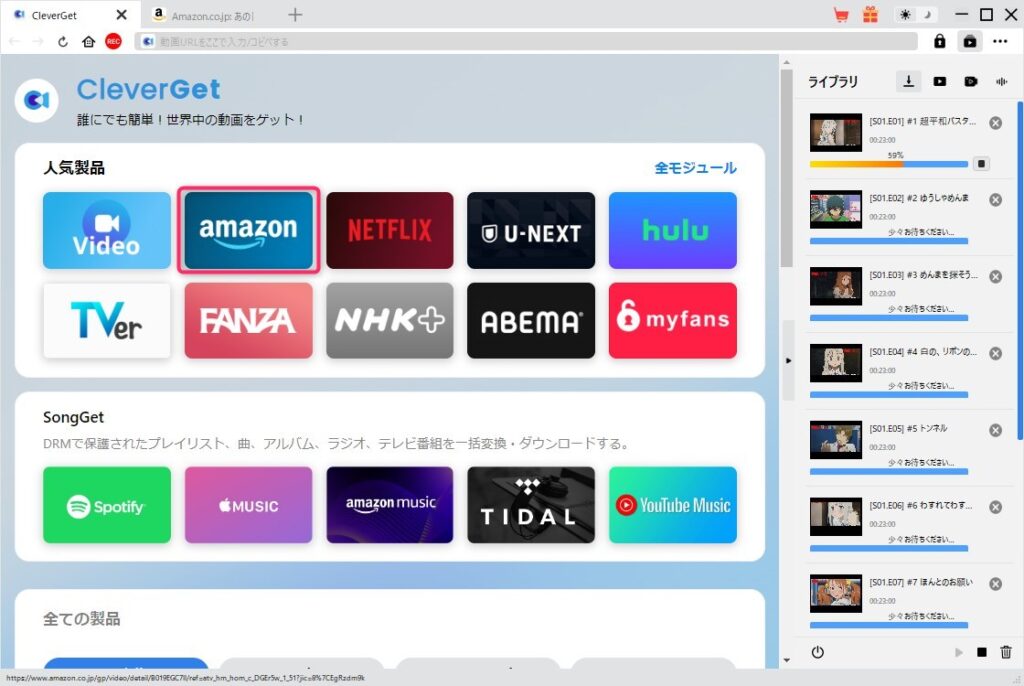Click the power icon in library footer
1024x686 pixels.
[x=818, y=652]
